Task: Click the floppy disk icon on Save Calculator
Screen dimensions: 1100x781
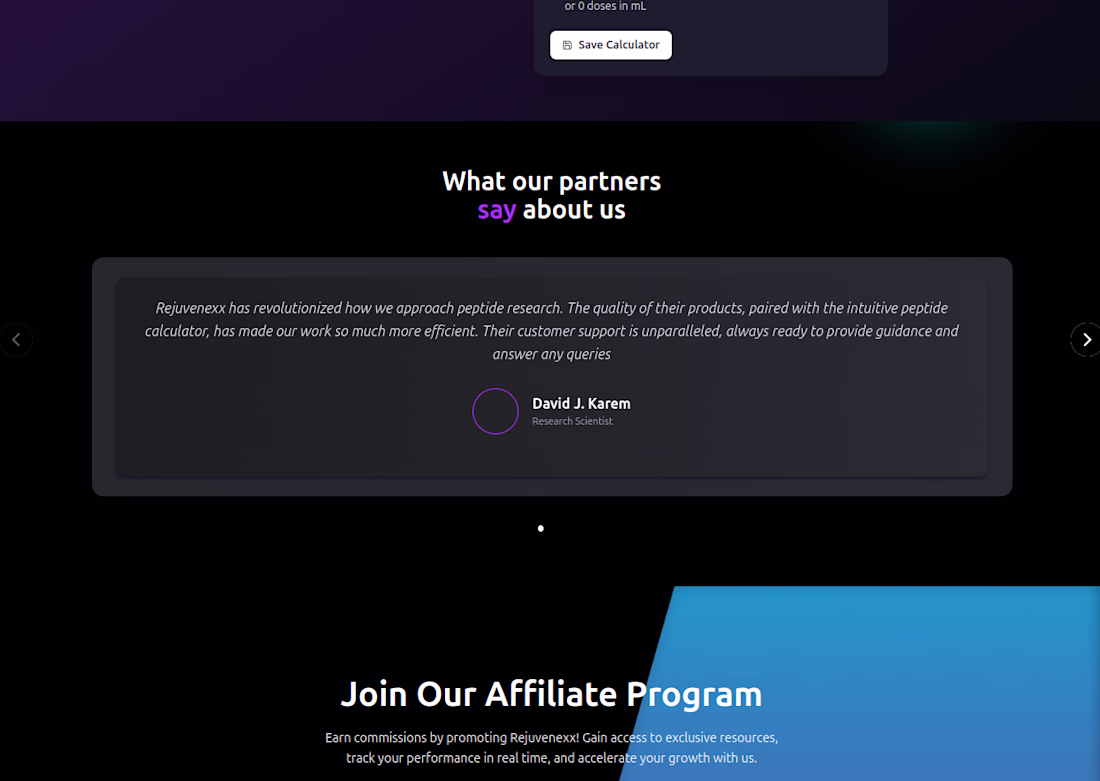Action: [x=567, y=45]
